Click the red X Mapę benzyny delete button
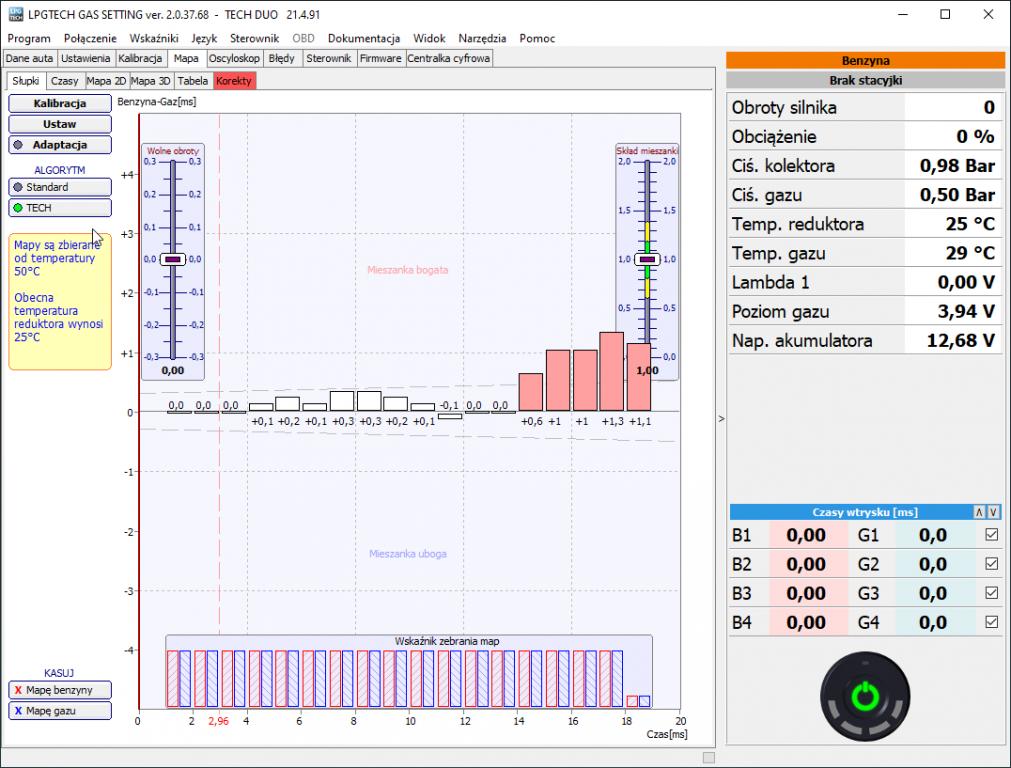 click(x=60, y=690)
